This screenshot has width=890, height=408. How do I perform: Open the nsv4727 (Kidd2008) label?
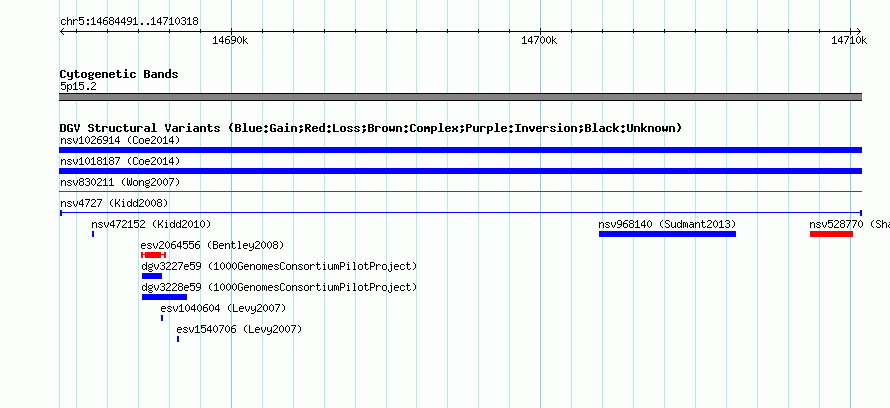click(x=114, y=203)
